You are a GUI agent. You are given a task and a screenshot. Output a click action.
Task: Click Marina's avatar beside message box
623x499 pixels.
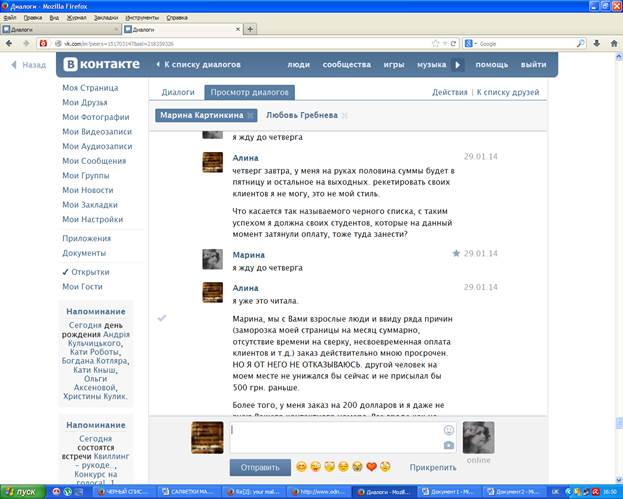(x=478, y=437)
